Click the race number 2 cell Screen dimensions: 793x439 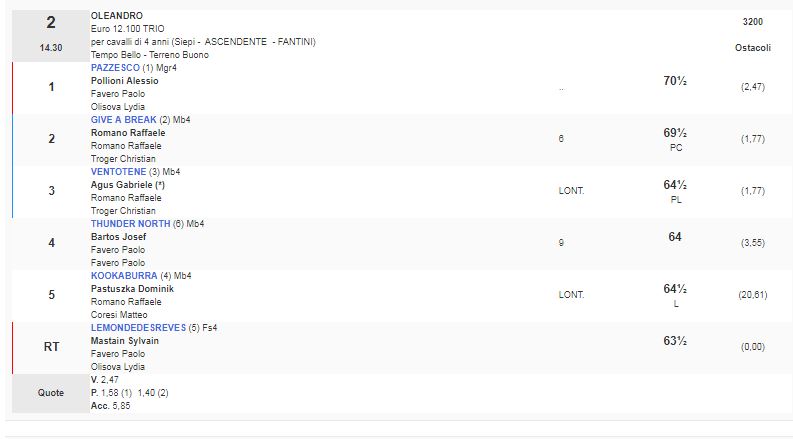[x=51, y=24]
